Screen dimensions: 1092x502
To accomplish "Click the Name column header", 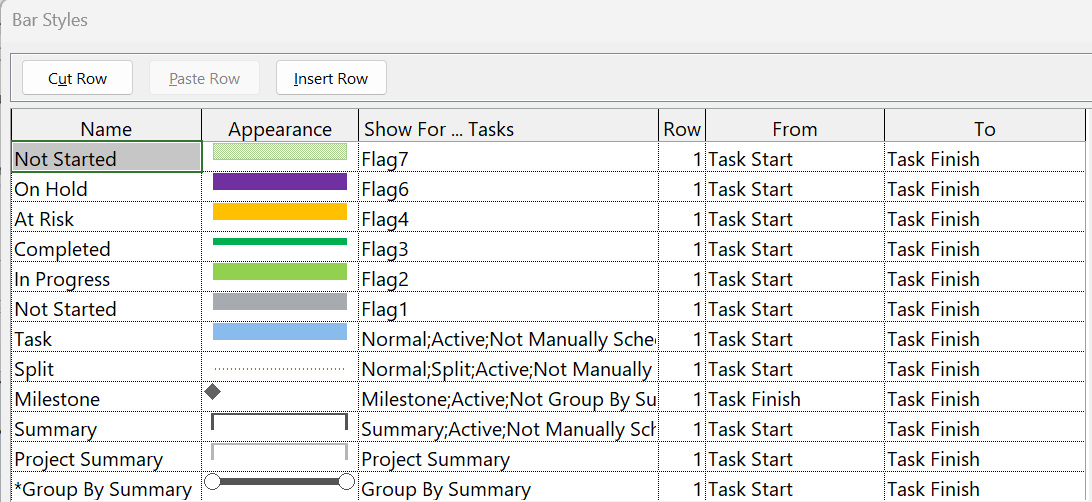I will 107,127.
